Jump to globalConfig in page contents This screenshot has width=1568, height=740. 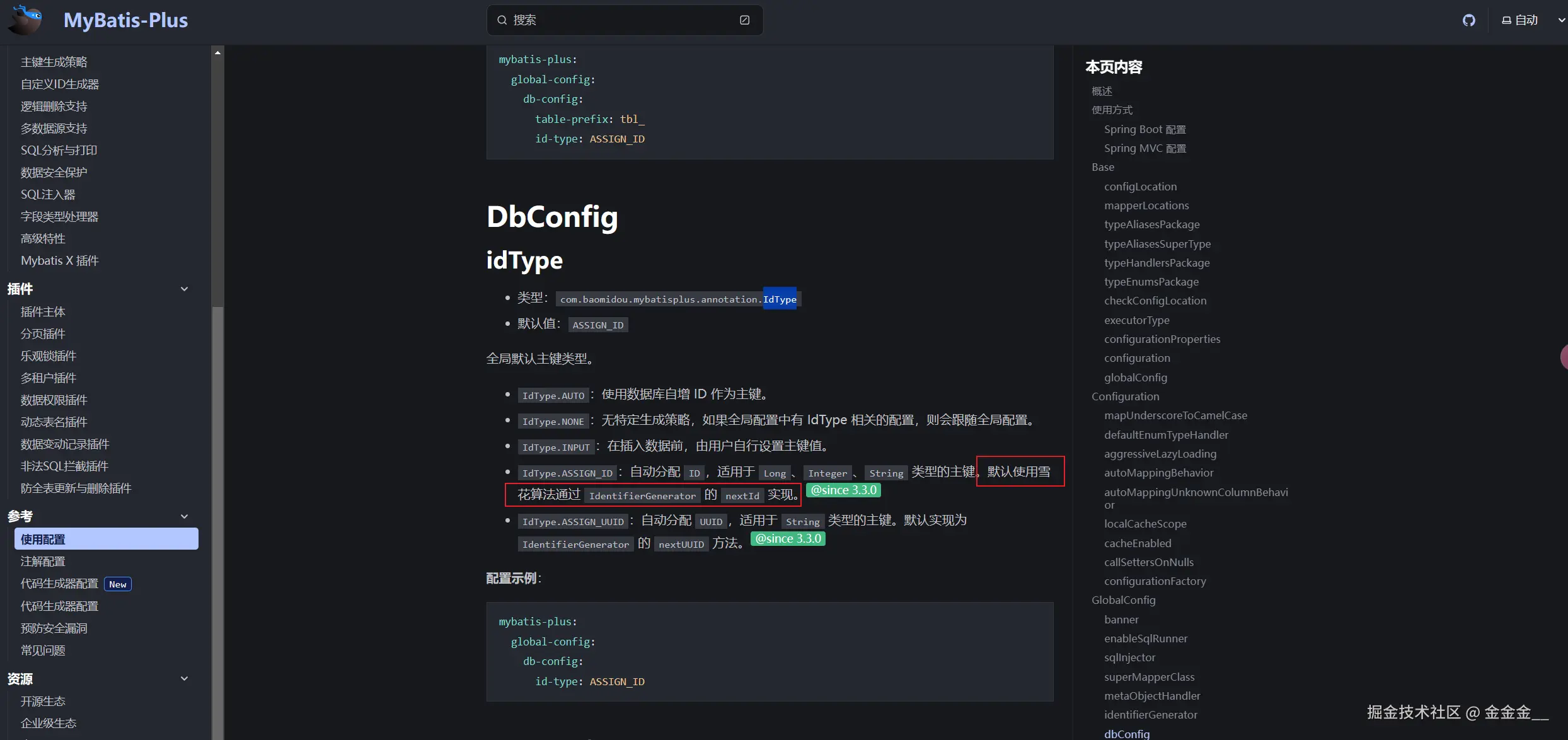pyautogui.click(x=1135, y=378)
